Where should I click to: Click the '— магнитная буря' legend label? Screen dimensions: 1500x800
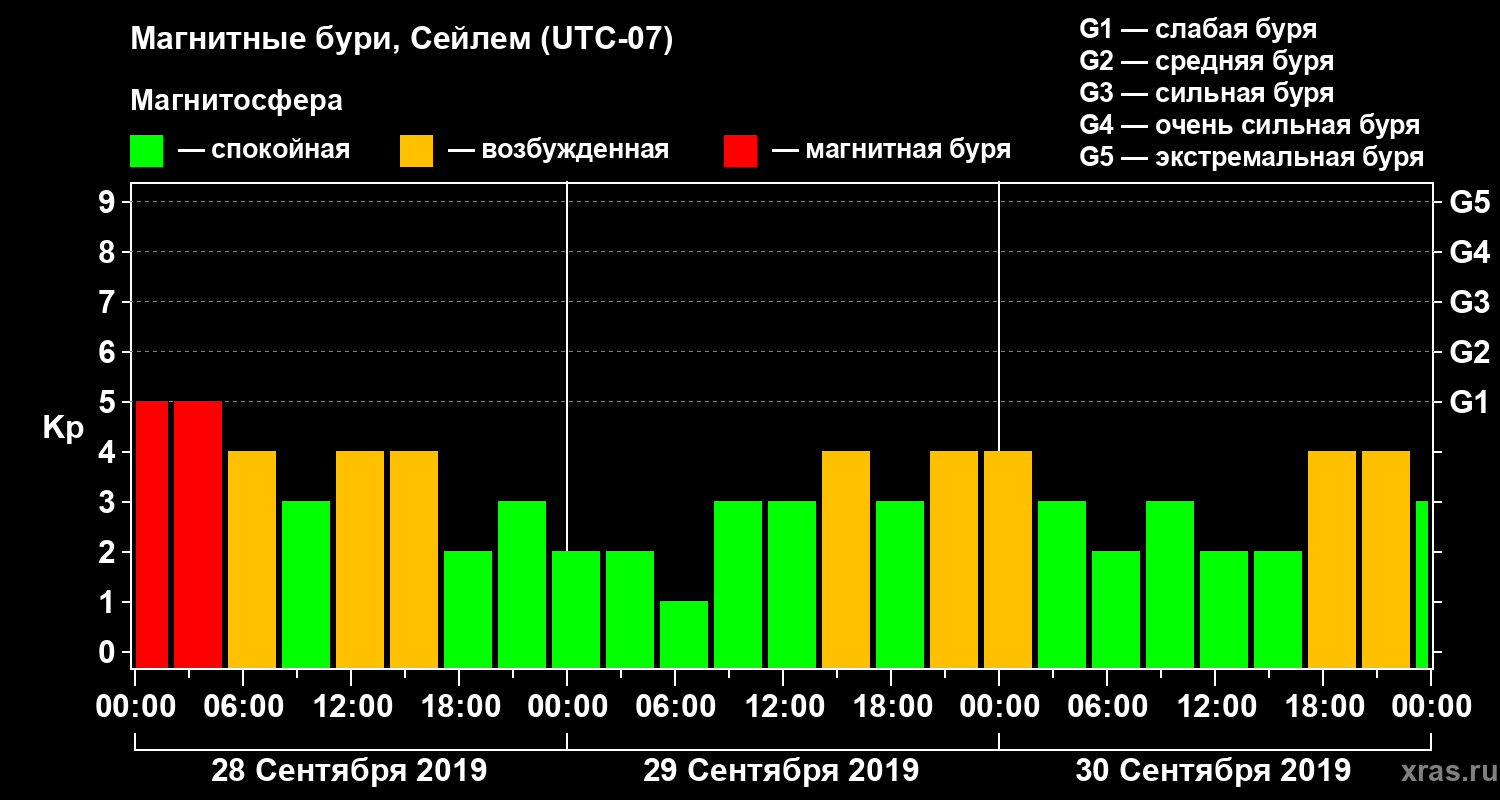(x=891, y=150)
